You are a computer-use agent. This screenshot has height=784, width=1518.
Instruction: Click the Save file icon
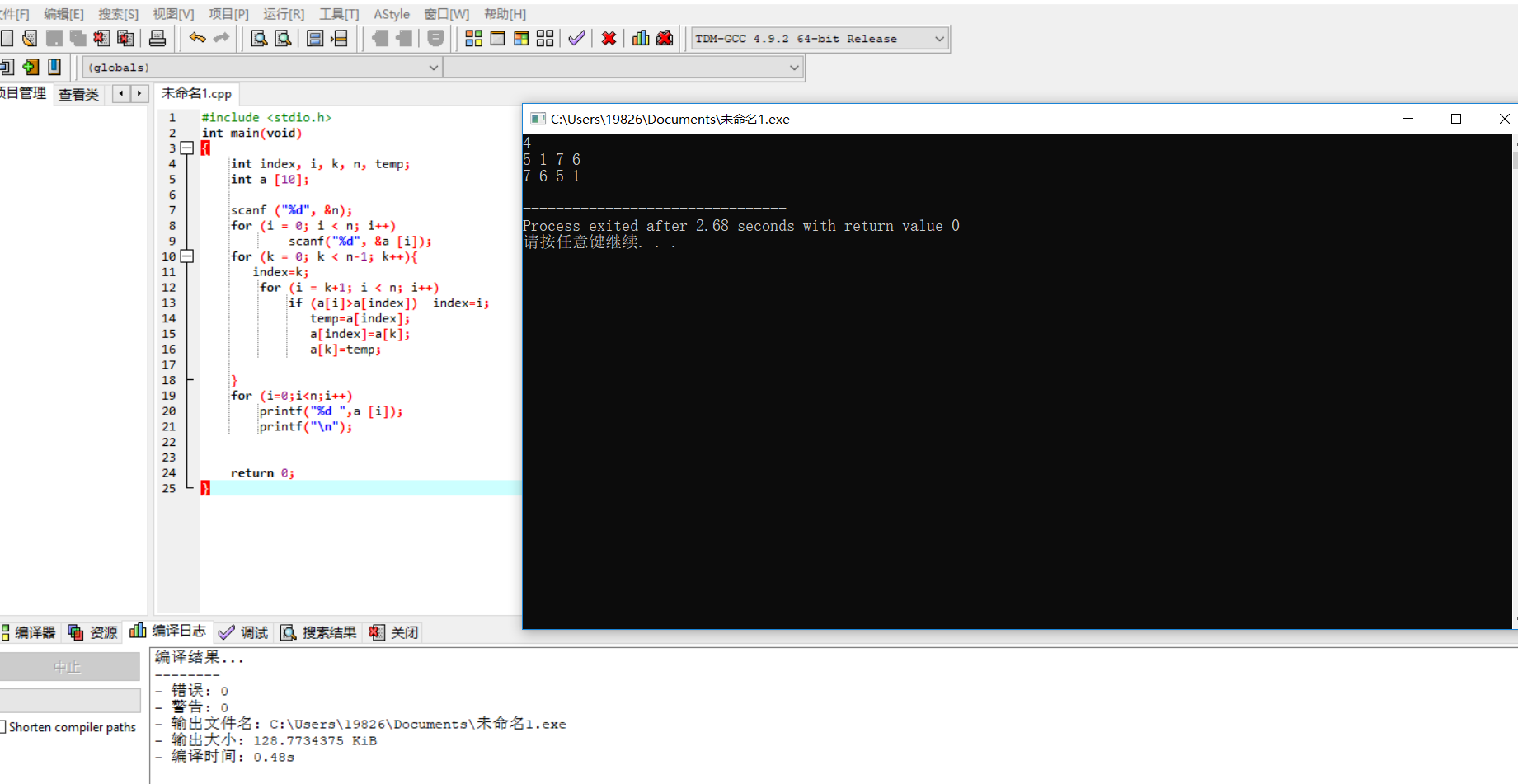coord(54,38)
